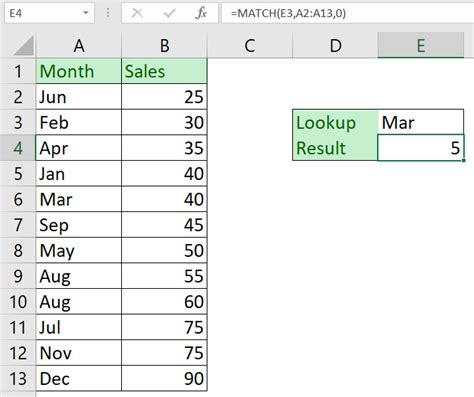This screenshot has height=397, width=474.
Task: Select row 4 header
Action: tap(18, 148)
